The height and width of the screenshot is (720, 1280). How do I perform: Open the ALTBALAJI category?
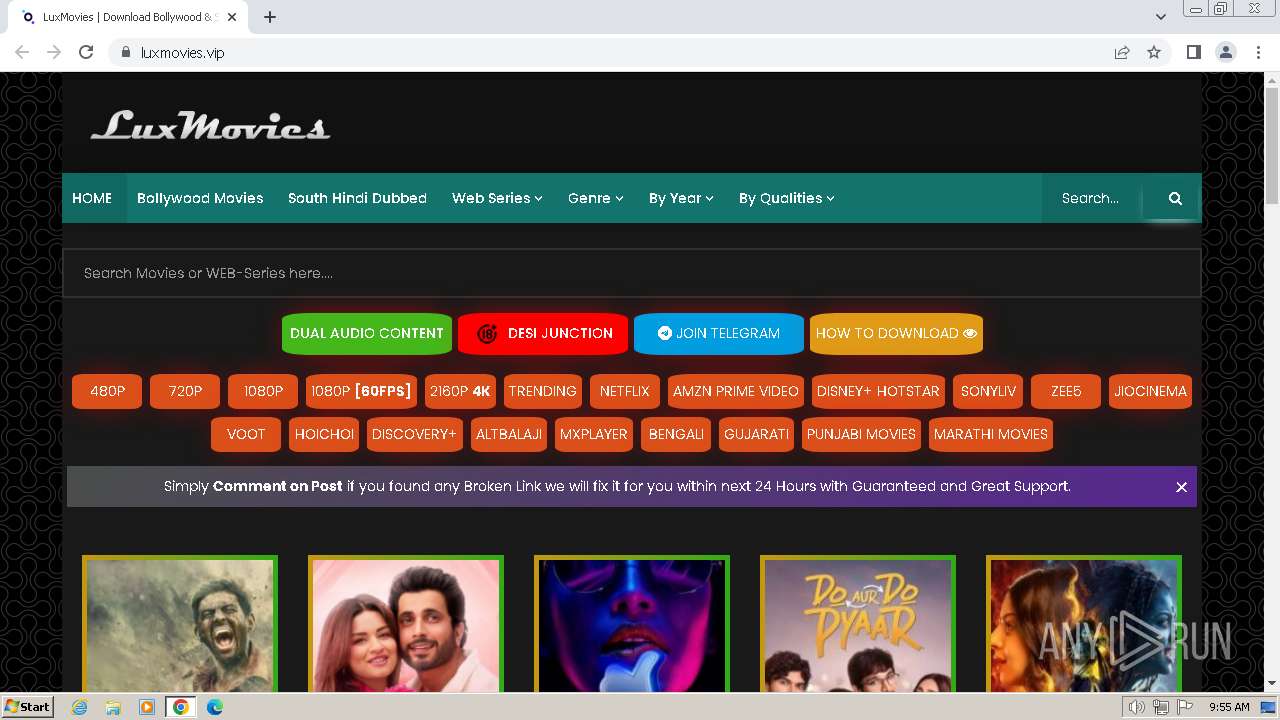[x=509, y=434]
